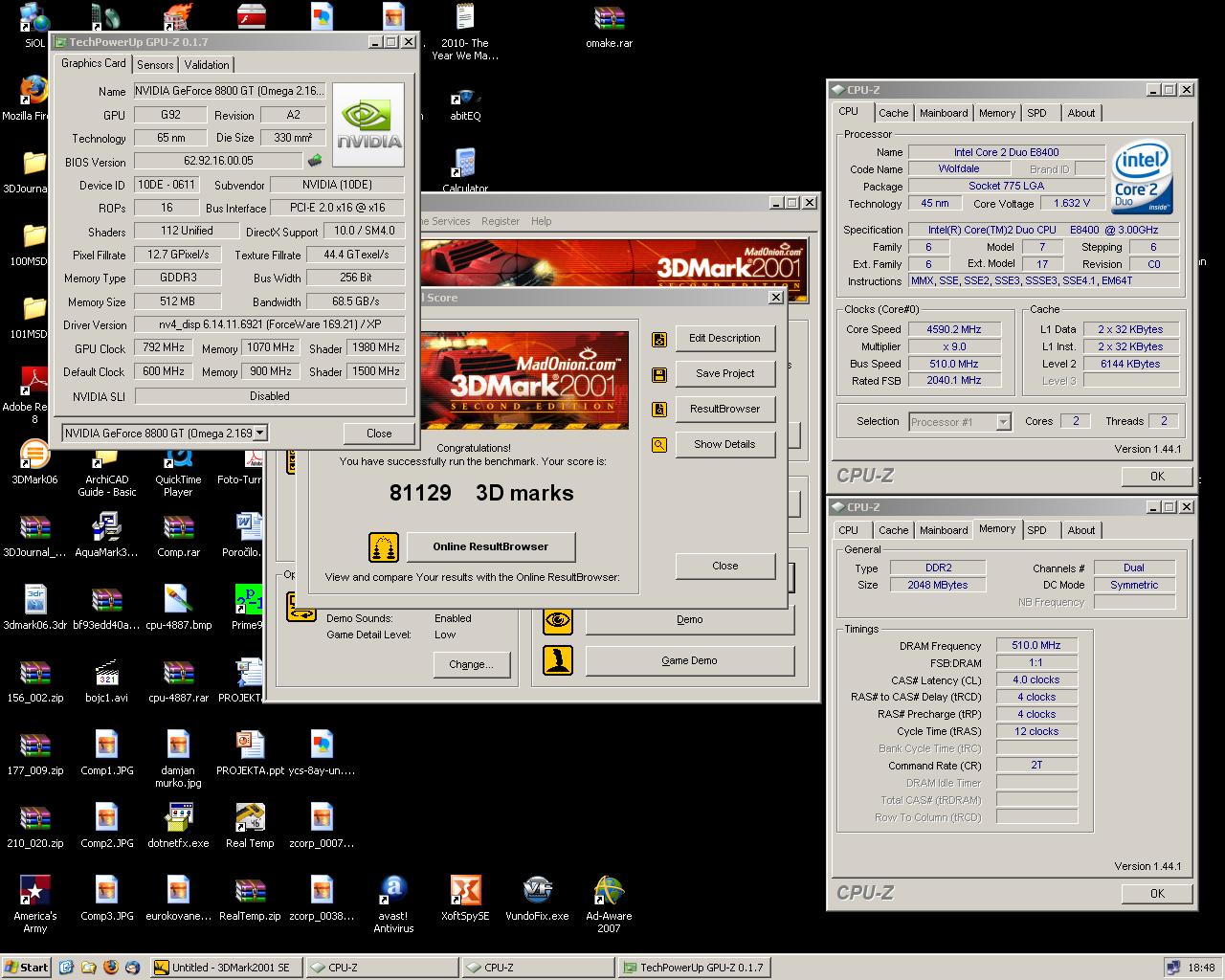Click the icon beside Edit Description

(659, 339)
